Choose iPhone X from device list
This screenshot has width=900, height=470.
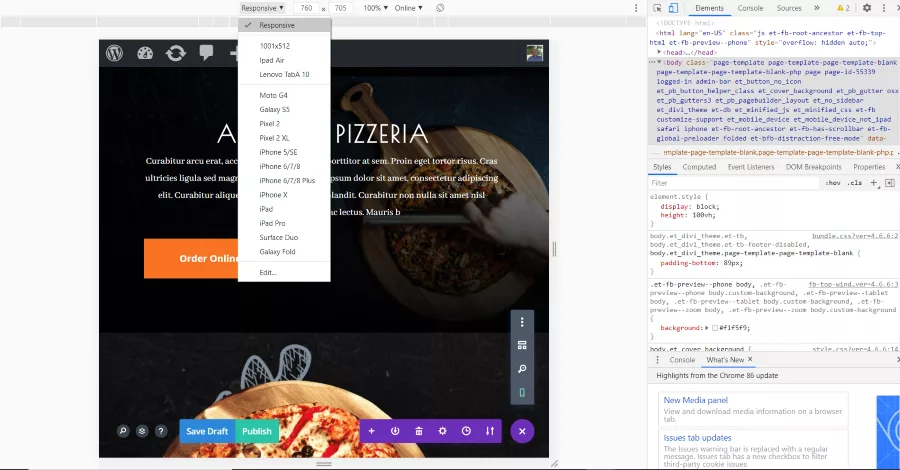coord(285,195)
